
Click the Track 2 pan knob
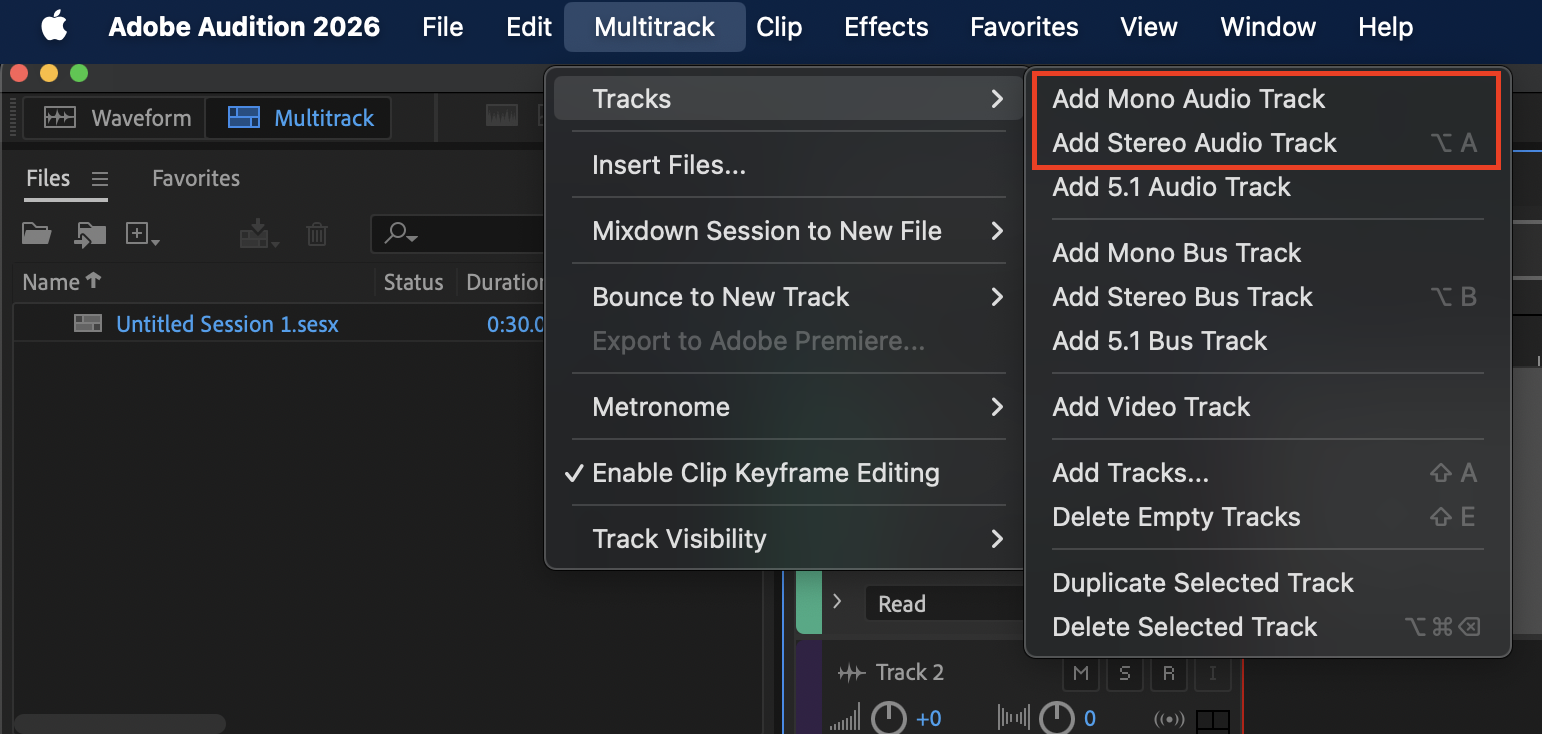[1058, 718]
